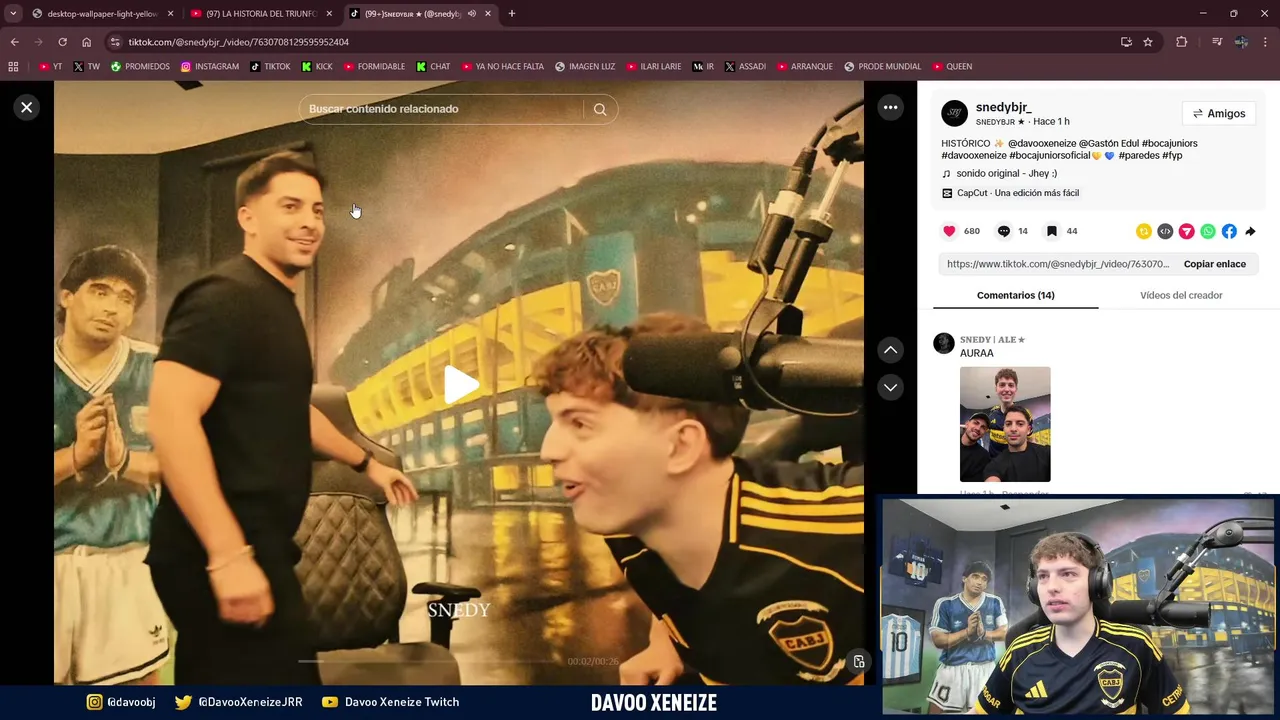Image resolution: width=1280 pixels, height=720 pixels.
Task: Mute the TikTok tab audio icon
Action: (x=471, y=14)
